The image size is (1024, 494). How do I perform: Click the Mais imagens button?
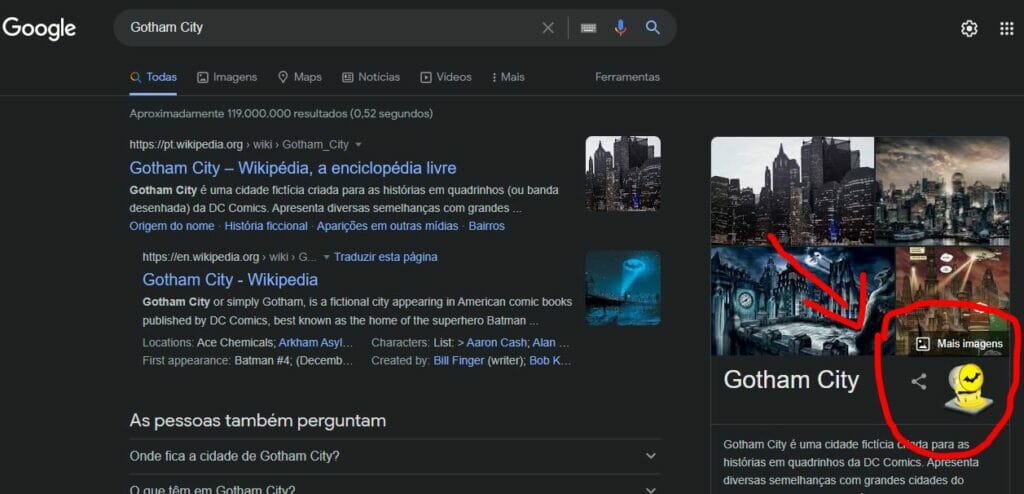pos(959,344)
